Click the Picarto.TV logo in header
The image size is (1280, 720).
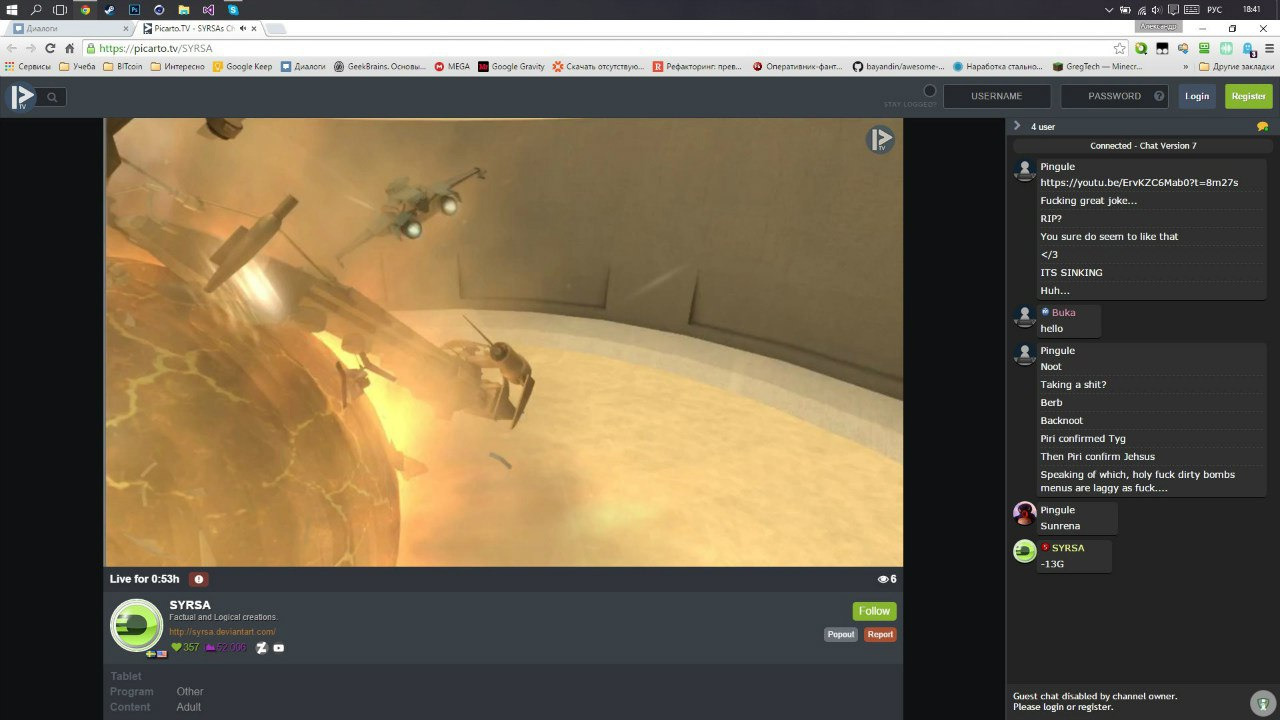pos(22,97)
